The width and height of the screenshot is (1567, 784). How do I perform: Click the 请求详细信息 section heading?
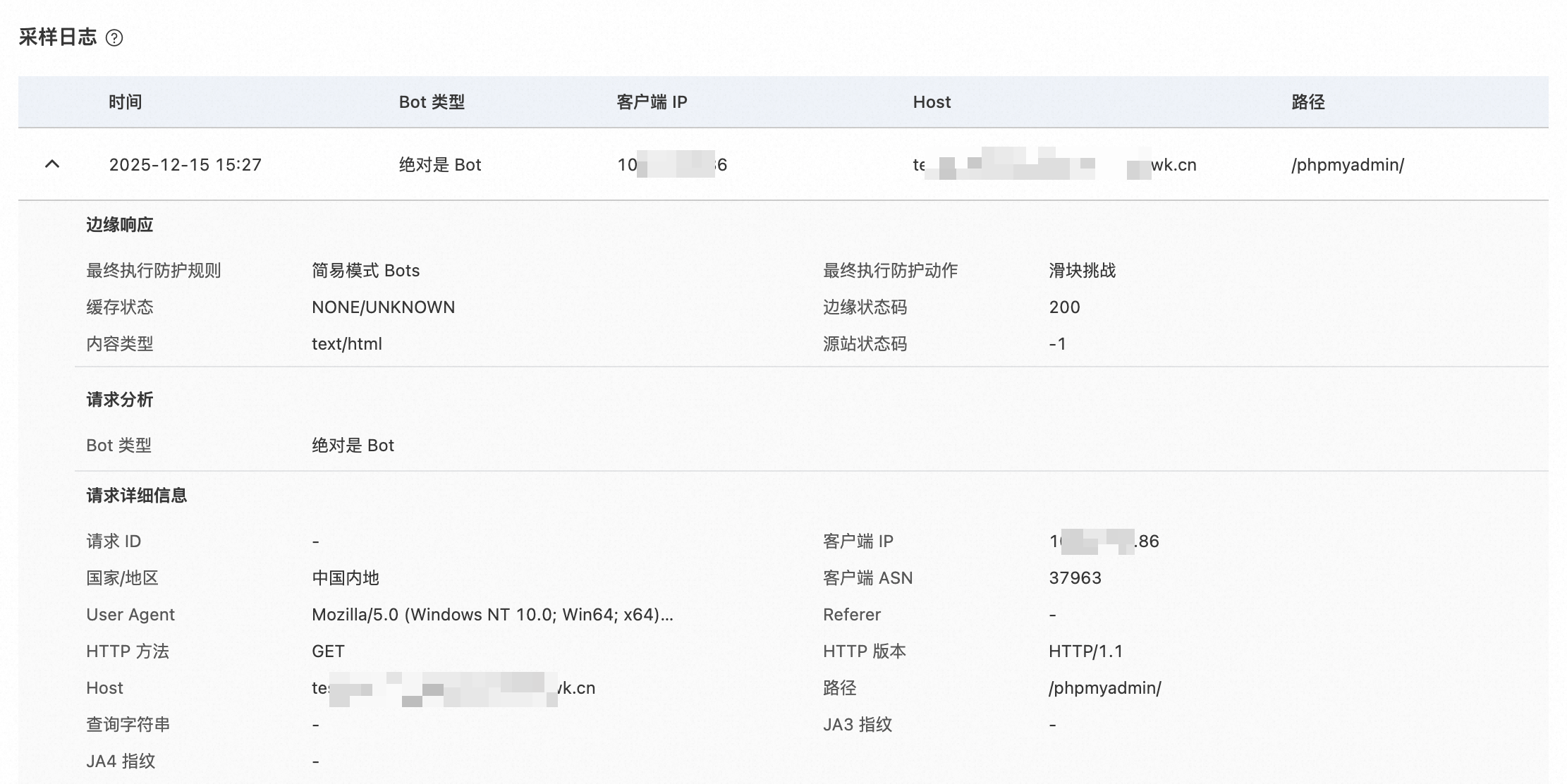tap(137, 496)
